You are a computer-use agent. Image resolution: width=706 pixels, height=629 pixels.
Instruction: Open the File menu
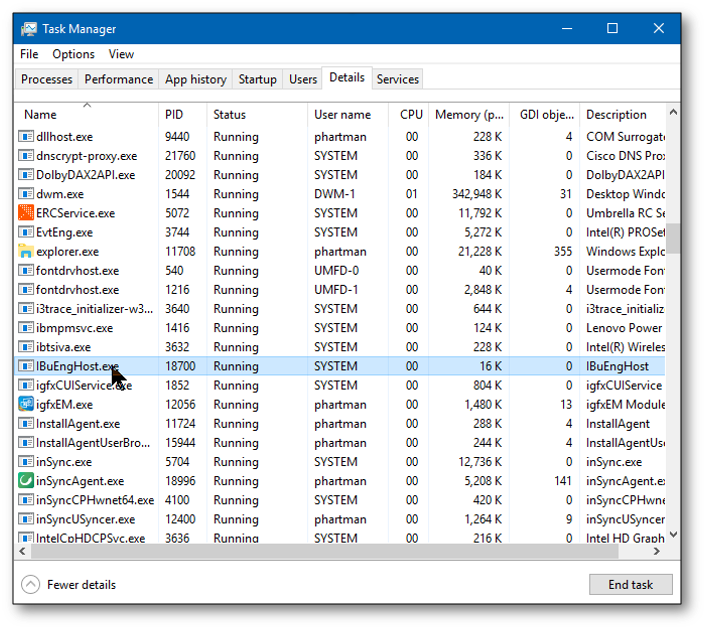[29, 54]
